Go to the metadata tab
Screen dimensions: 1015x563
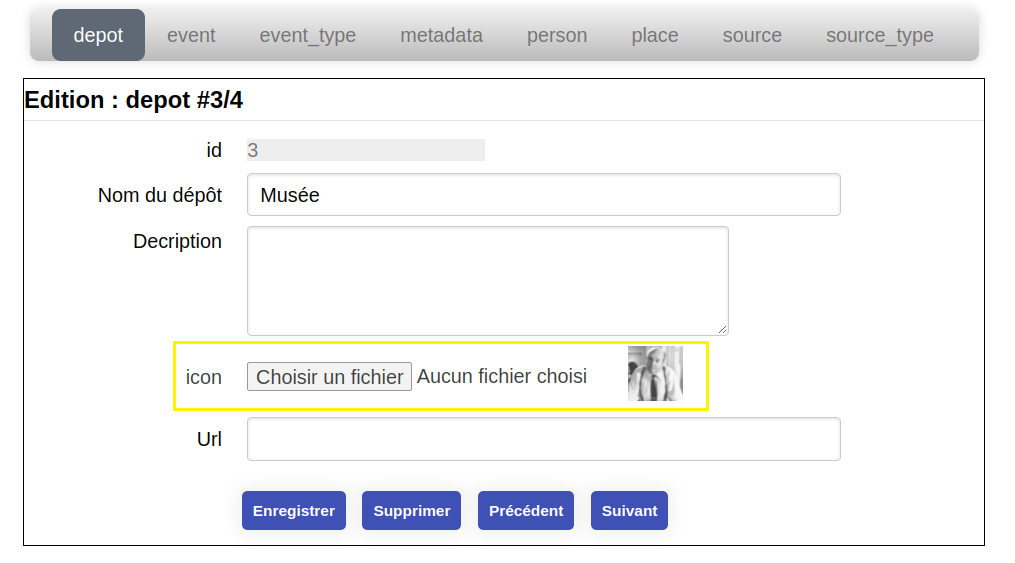(441, 35)
